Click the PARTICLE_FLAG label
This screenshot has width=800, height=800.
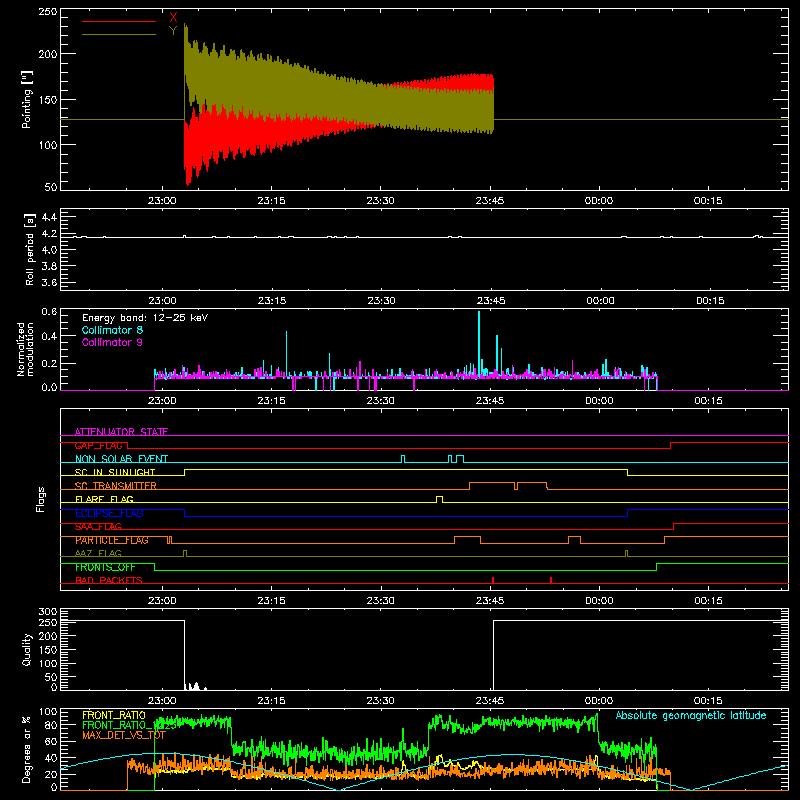pos(112,540)
